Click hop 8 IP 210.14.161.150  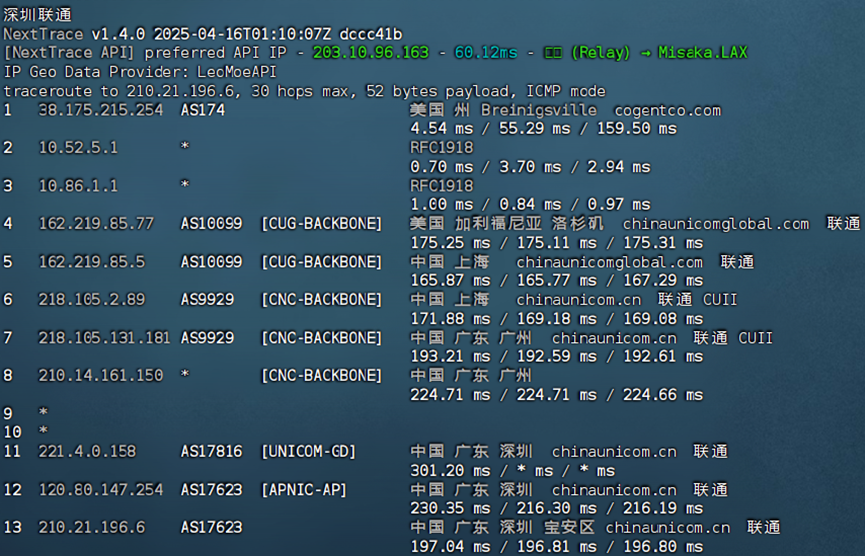point(100,376)
